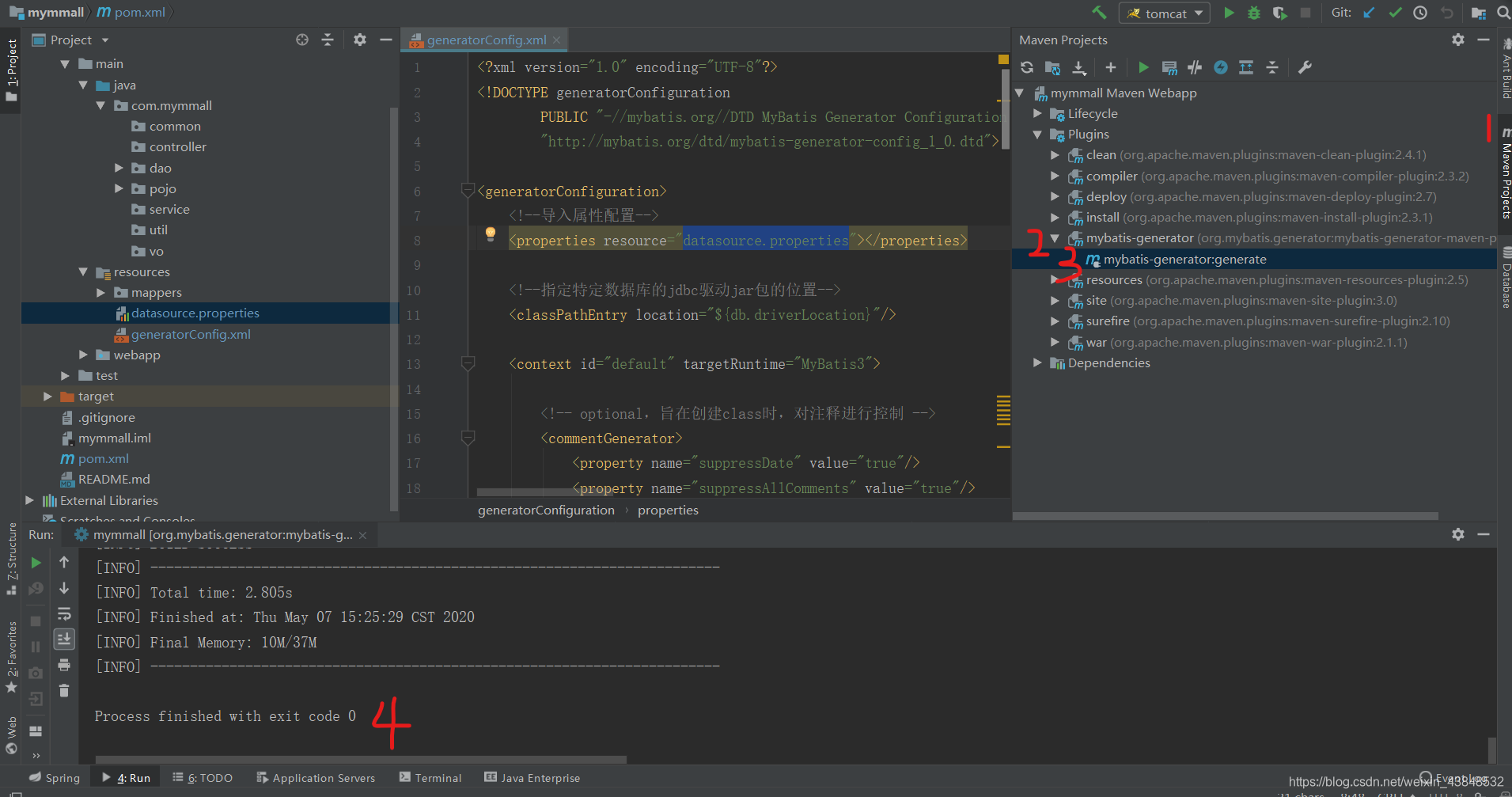Viewport: 1512px width, 797px height.
Task: Move up the stack trace in the Run console
Action: pyautogui.click(x=64, y=562)
